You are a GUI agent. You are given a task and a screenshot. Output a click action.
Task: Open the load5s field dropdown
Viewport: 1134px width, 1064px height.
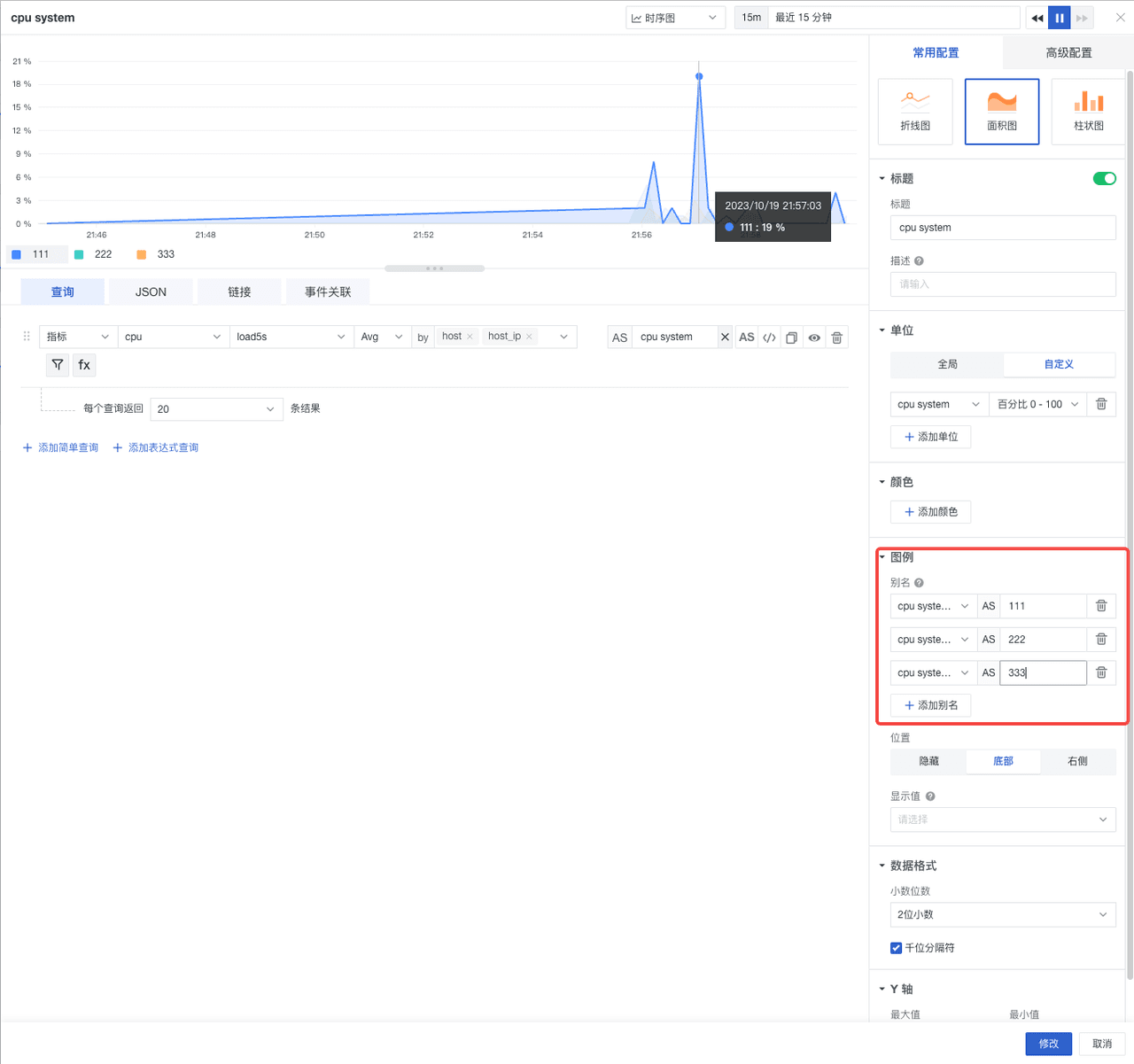tap(291, 337)
